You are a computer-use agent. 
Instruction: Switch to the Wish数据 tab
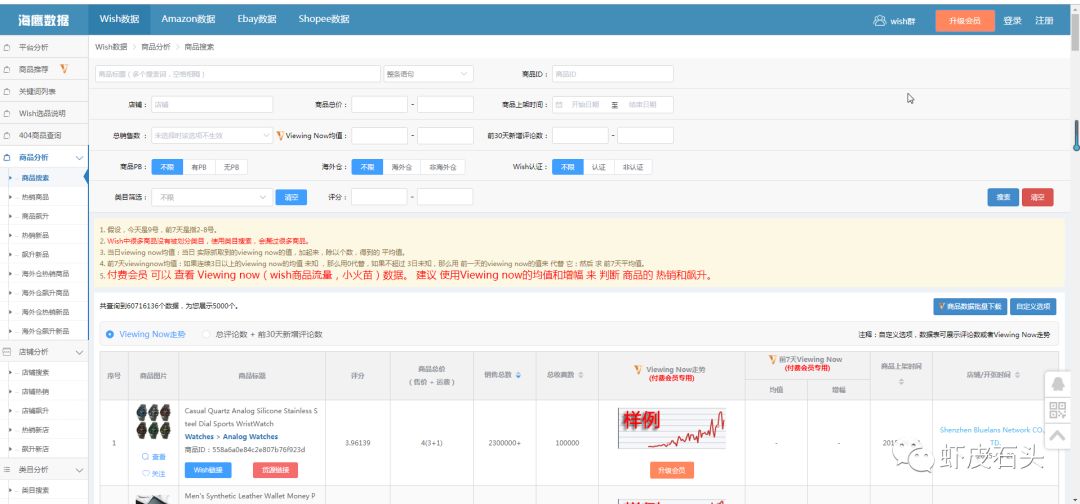click(119, 19)
